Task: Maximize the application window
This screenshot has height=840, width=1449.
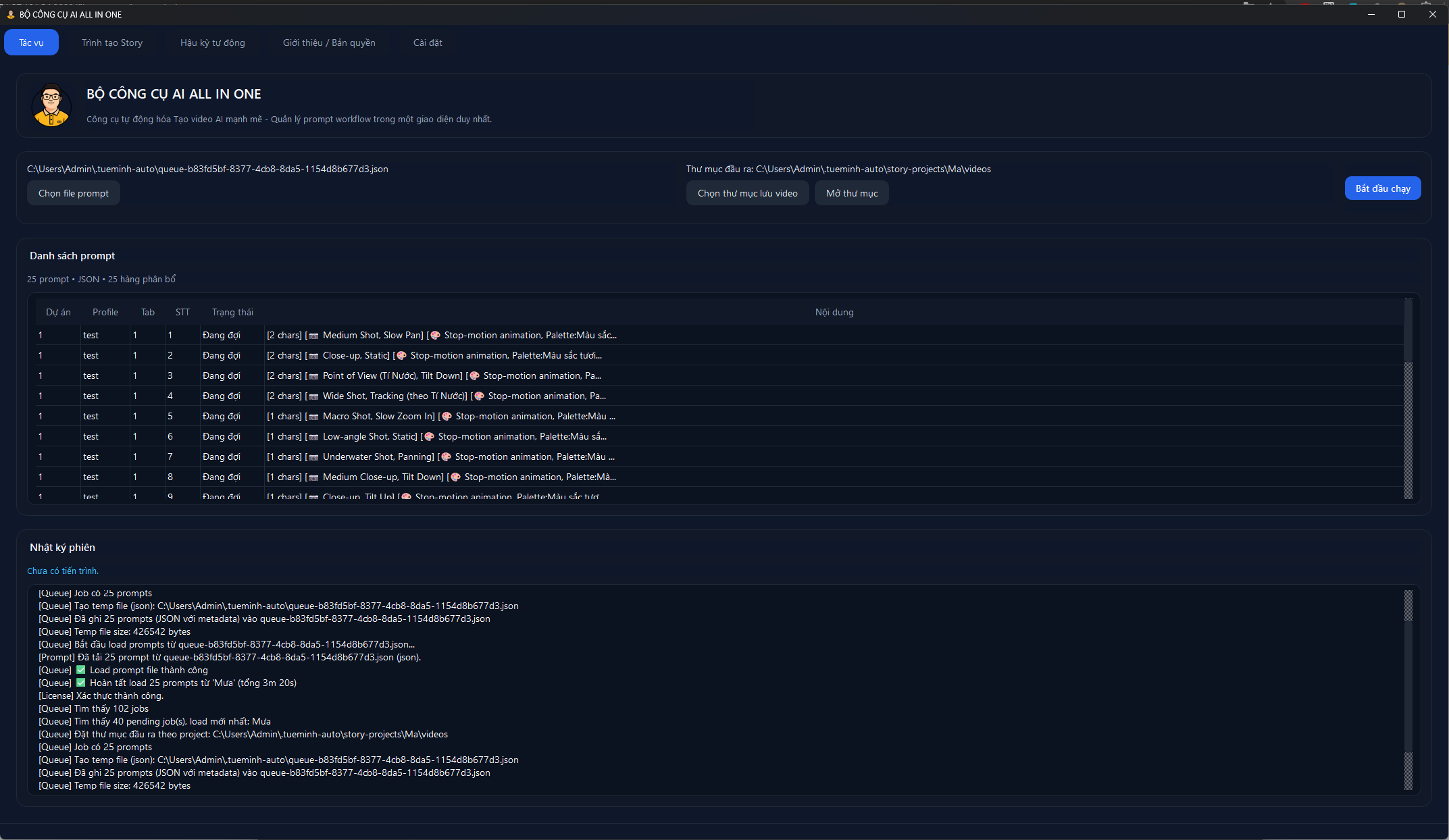Action: coord(1402,14)
